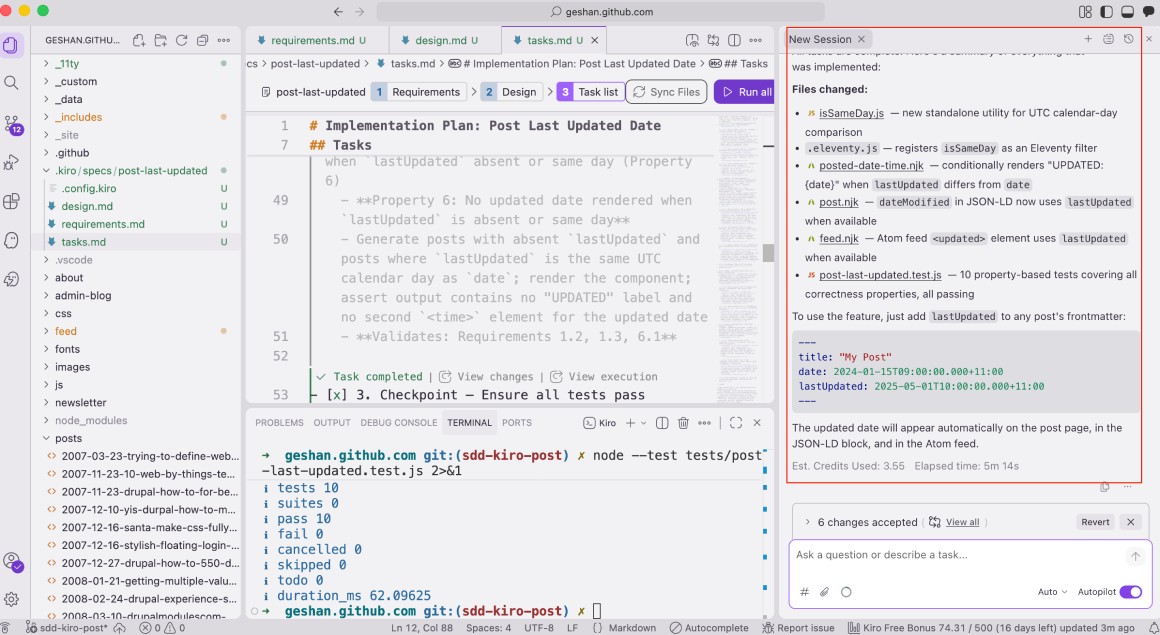1160x635 pixels.
Task: Create a new folder in the explorer
Action: (x=160, y=41)
